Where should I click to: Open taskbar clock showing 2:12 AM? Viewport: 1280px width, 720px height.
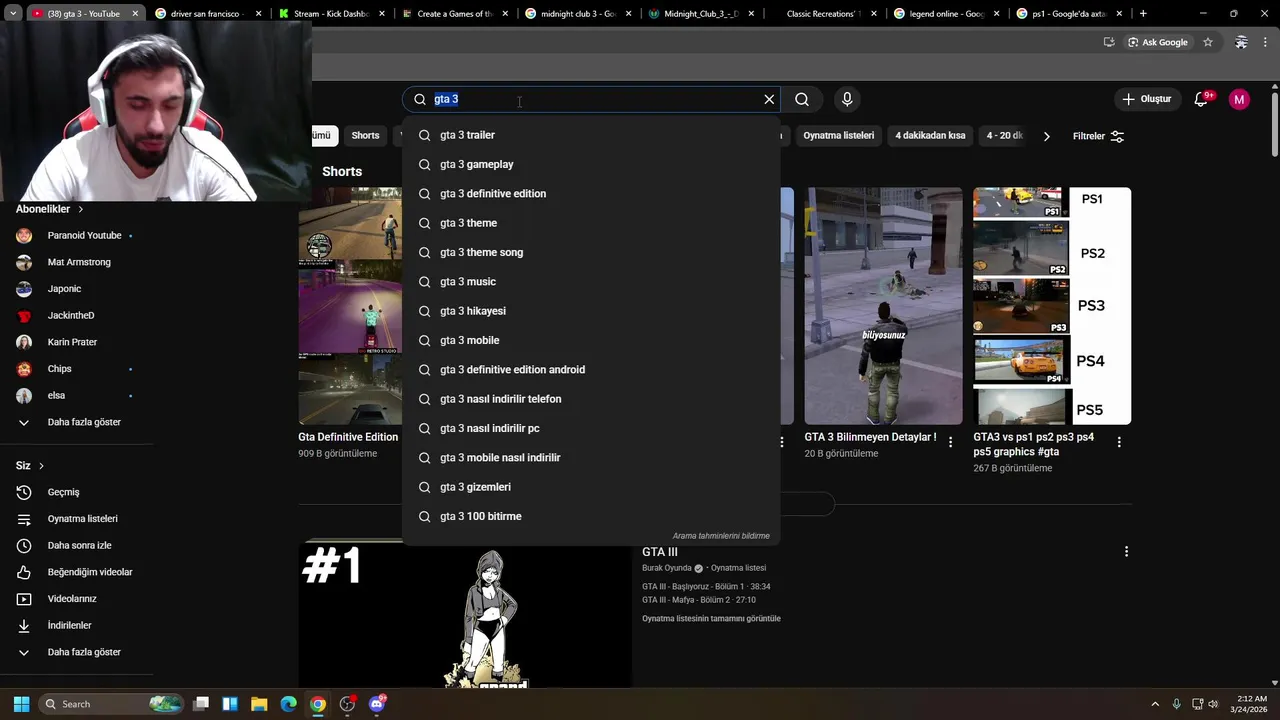[x=1251, y=704]
